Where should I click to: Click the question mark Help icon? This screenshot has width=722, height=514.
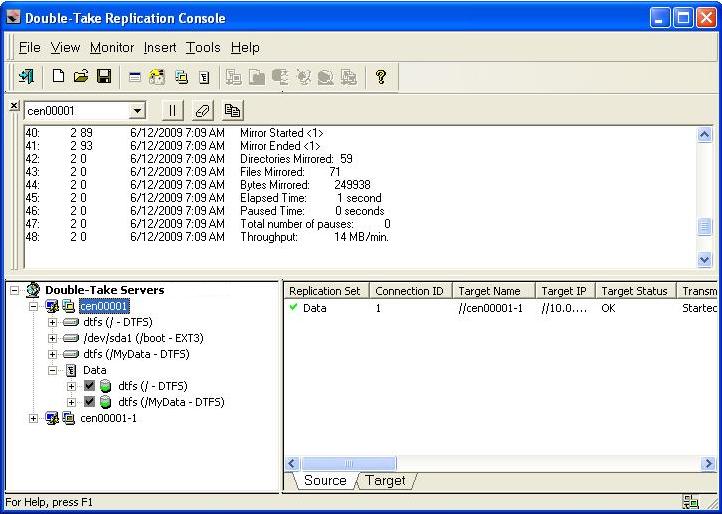coord(381,76)
